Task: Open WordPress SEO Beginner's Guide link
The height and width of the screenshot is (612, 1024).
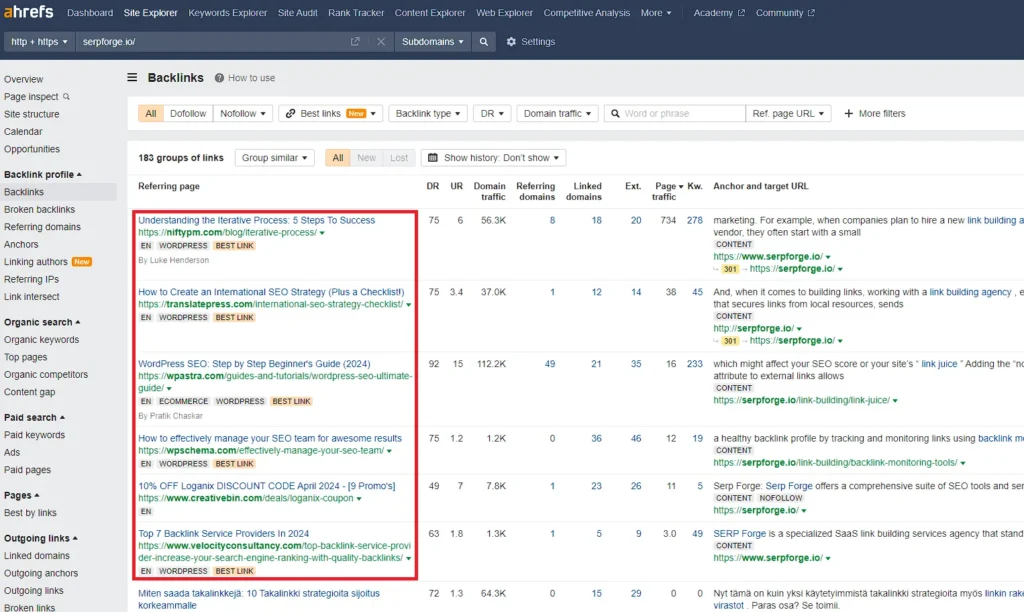Action: coord(254,364)
